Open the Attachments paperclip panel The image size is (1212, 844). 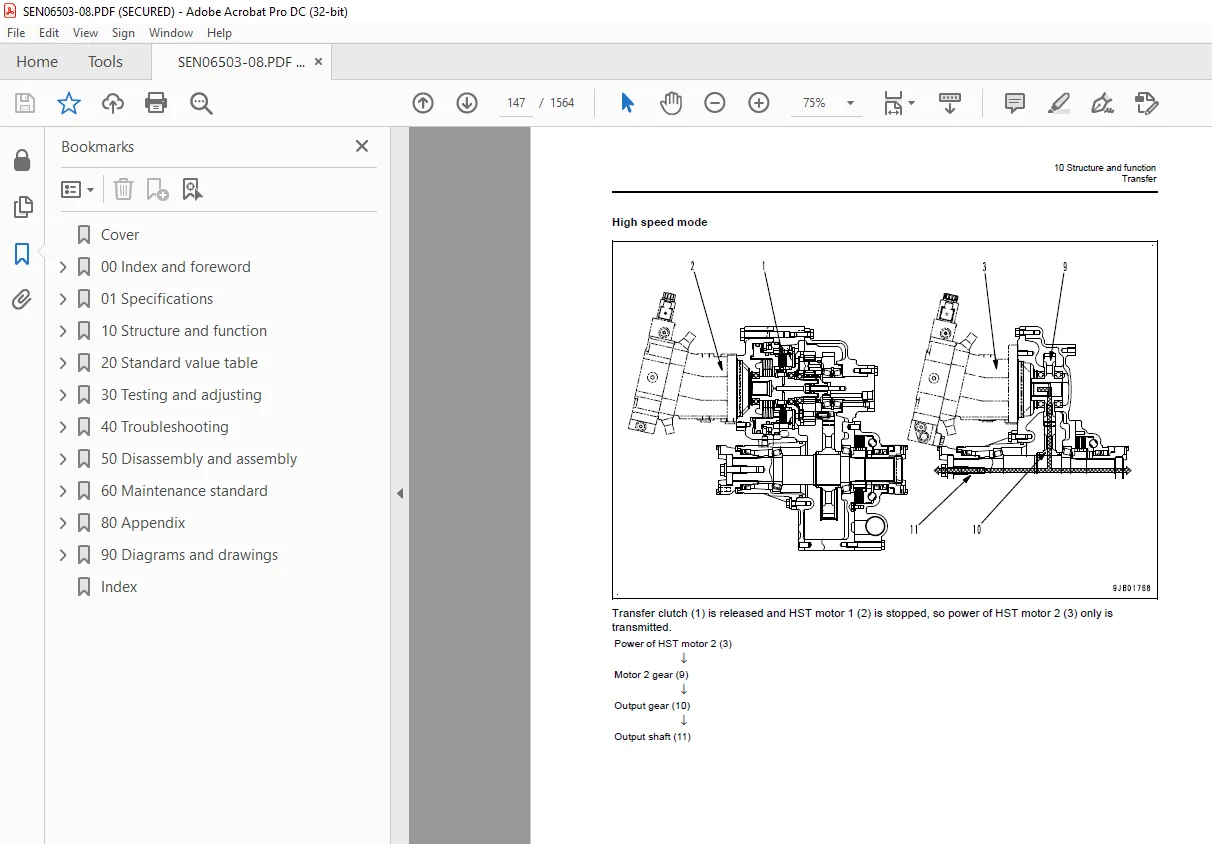coord(21,299)
